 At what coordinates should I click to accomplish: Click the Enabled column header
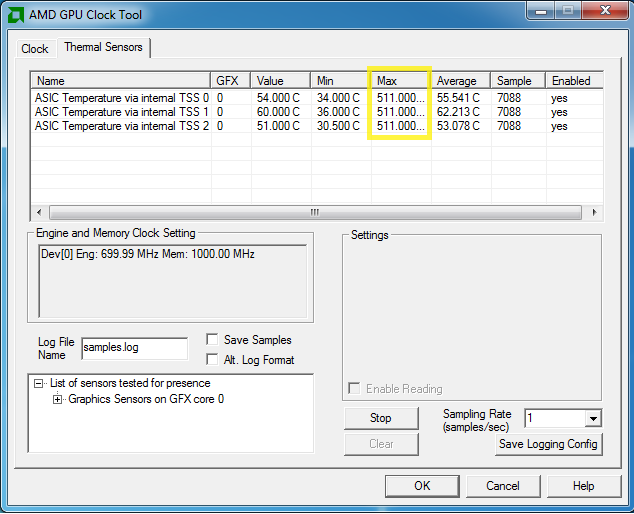click(x=575, y=80)
